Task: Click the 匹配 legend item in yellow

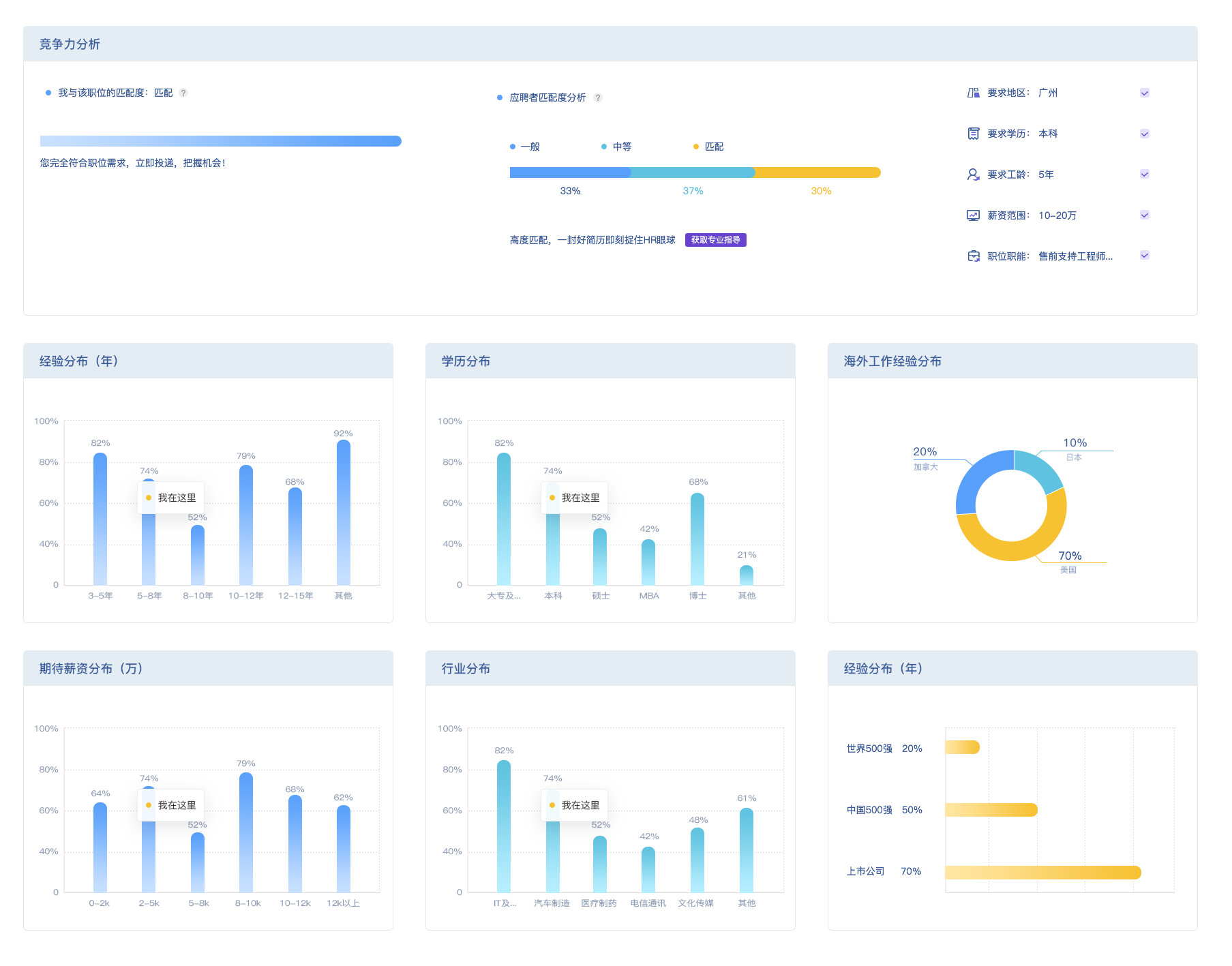Action: [x=708, y=147]
